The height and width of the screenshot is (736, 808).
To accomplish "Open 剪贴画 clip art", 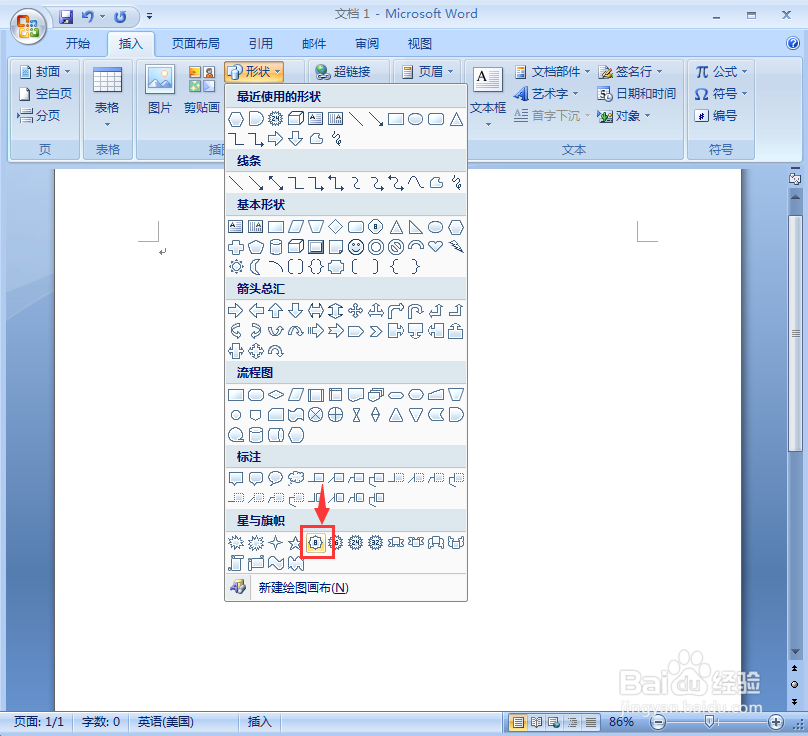I will pos(202,89).
